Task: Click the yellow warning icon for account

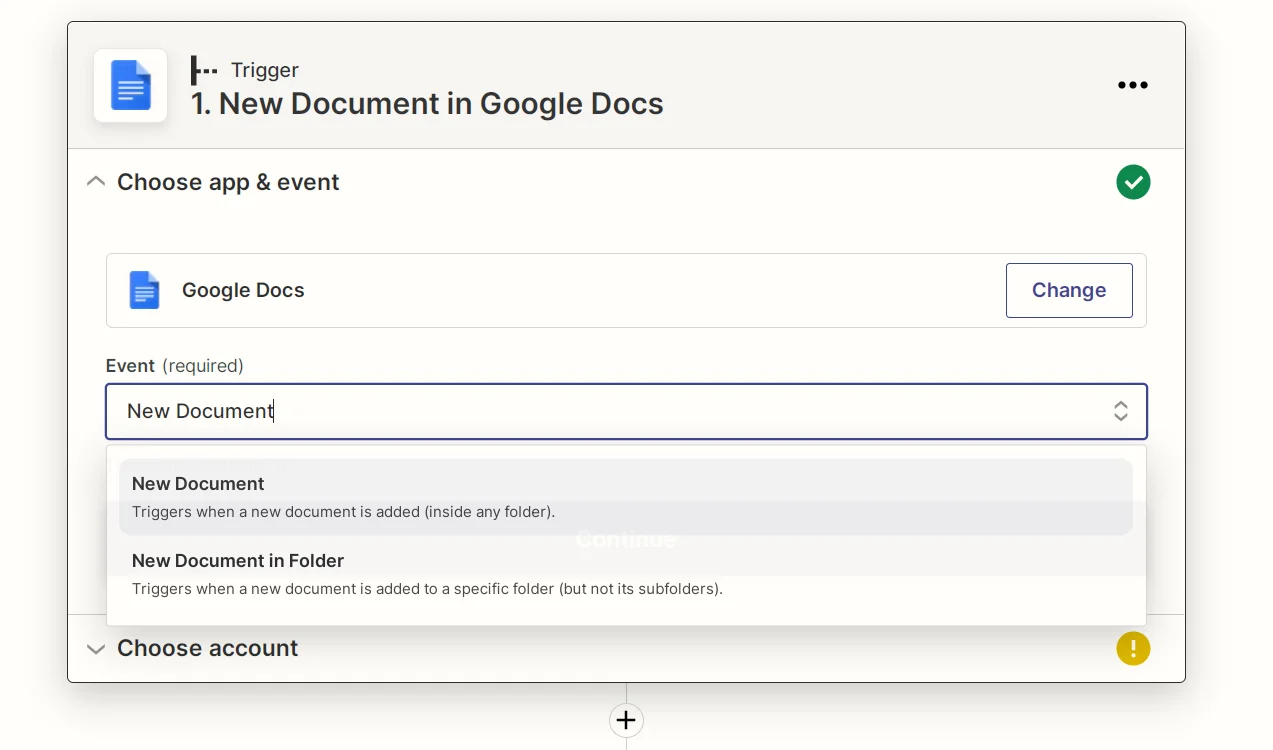Action: tap(1132, 648)
